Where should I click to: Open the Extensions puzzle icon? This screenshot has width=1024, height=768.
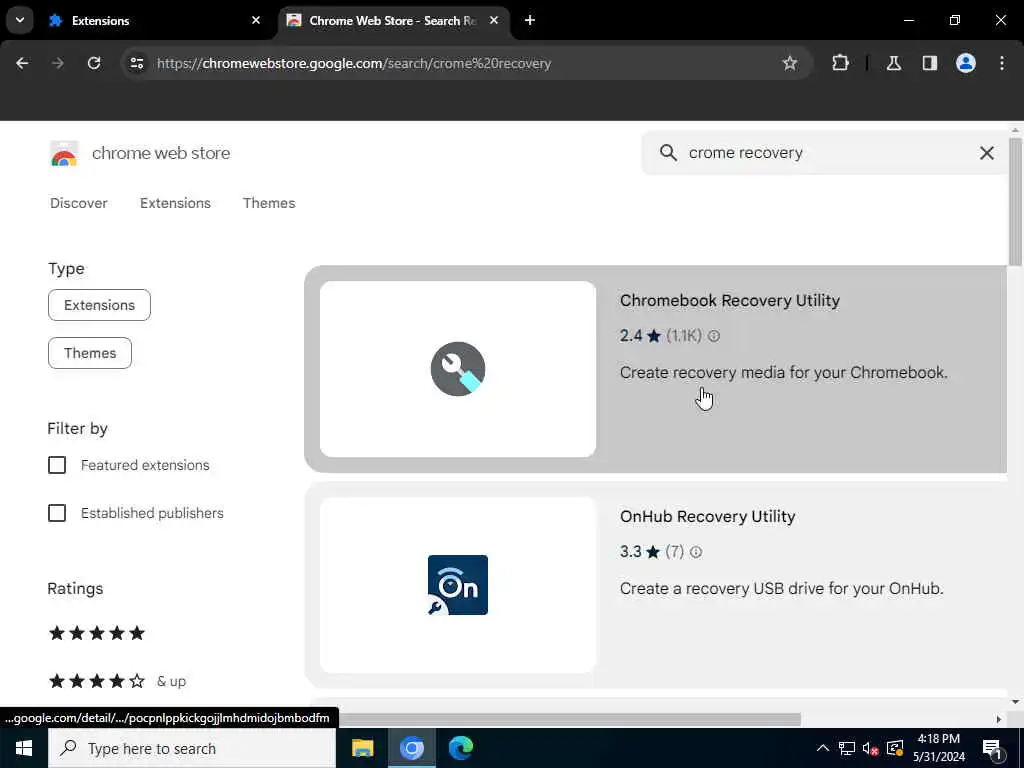click(x=840, y=63)
